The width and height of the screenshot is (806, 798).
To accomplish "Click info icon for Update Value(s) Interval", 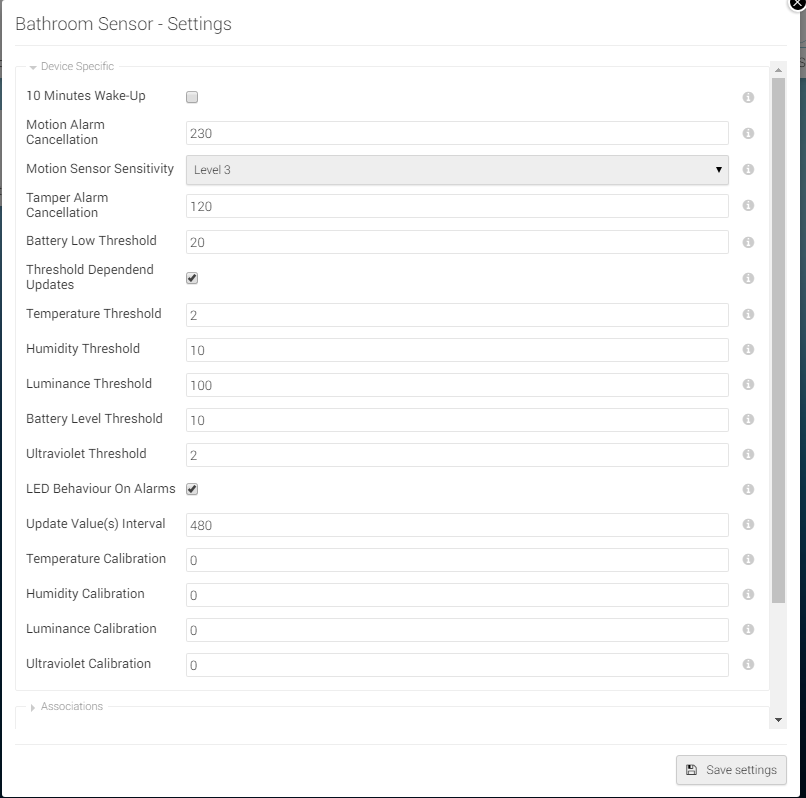I will (x=748, y=524).
